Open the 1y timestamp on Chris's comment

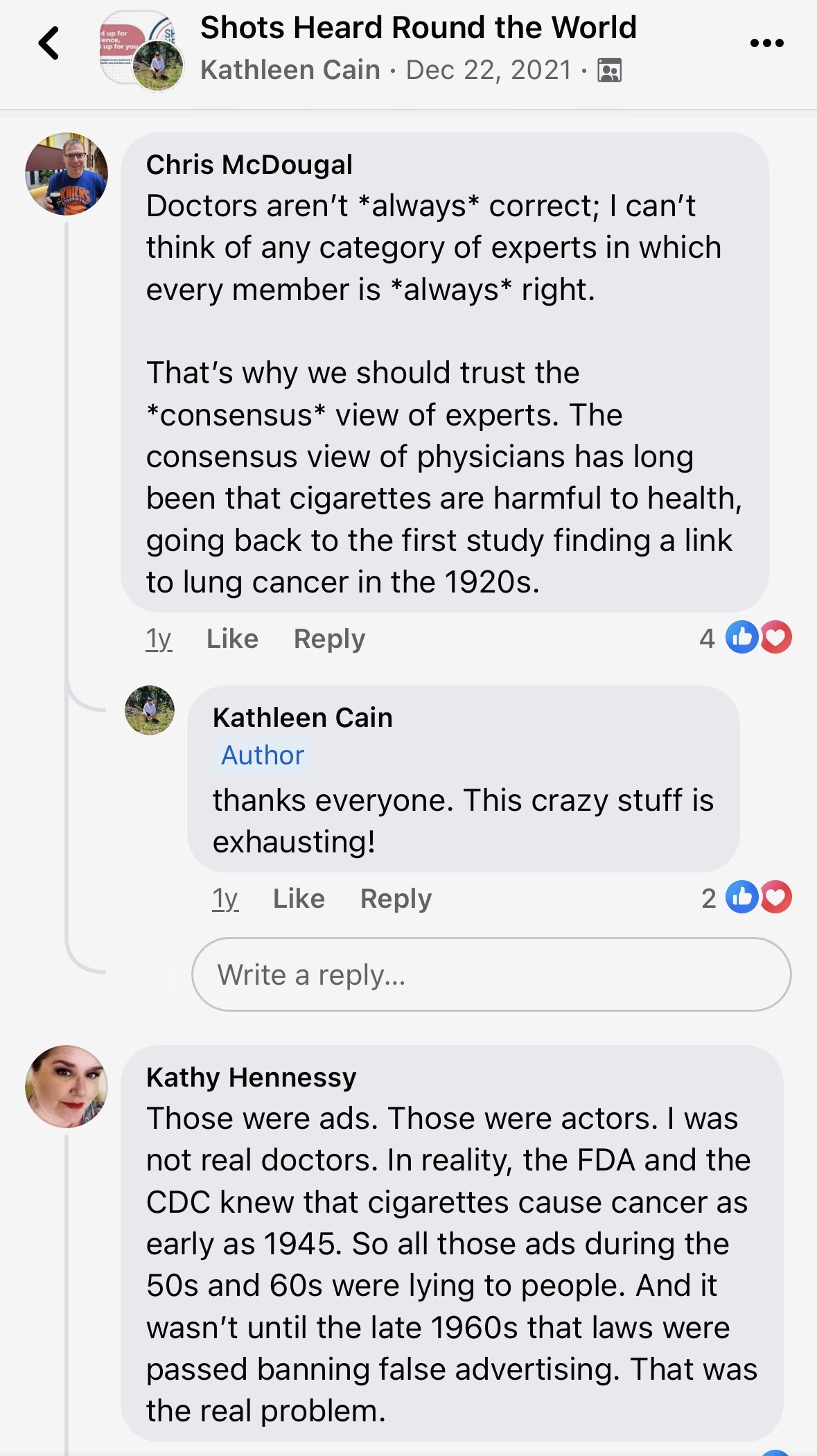[x=159, y=638]
